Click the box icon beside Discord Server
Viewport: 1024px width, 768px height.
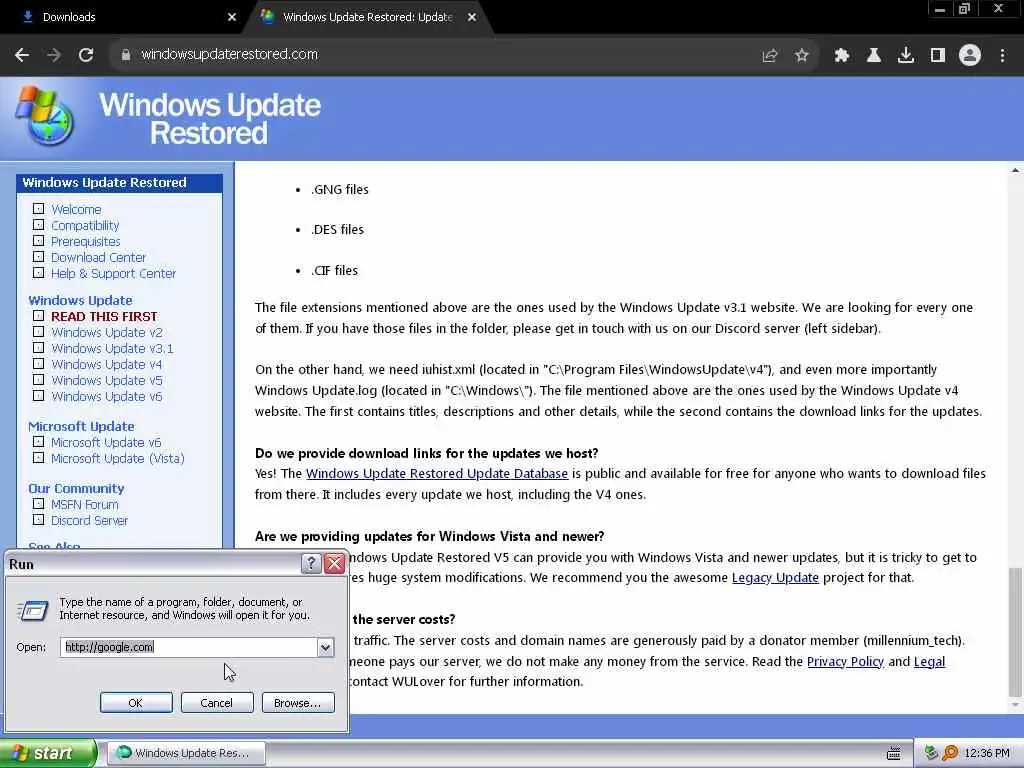[39, 520]
